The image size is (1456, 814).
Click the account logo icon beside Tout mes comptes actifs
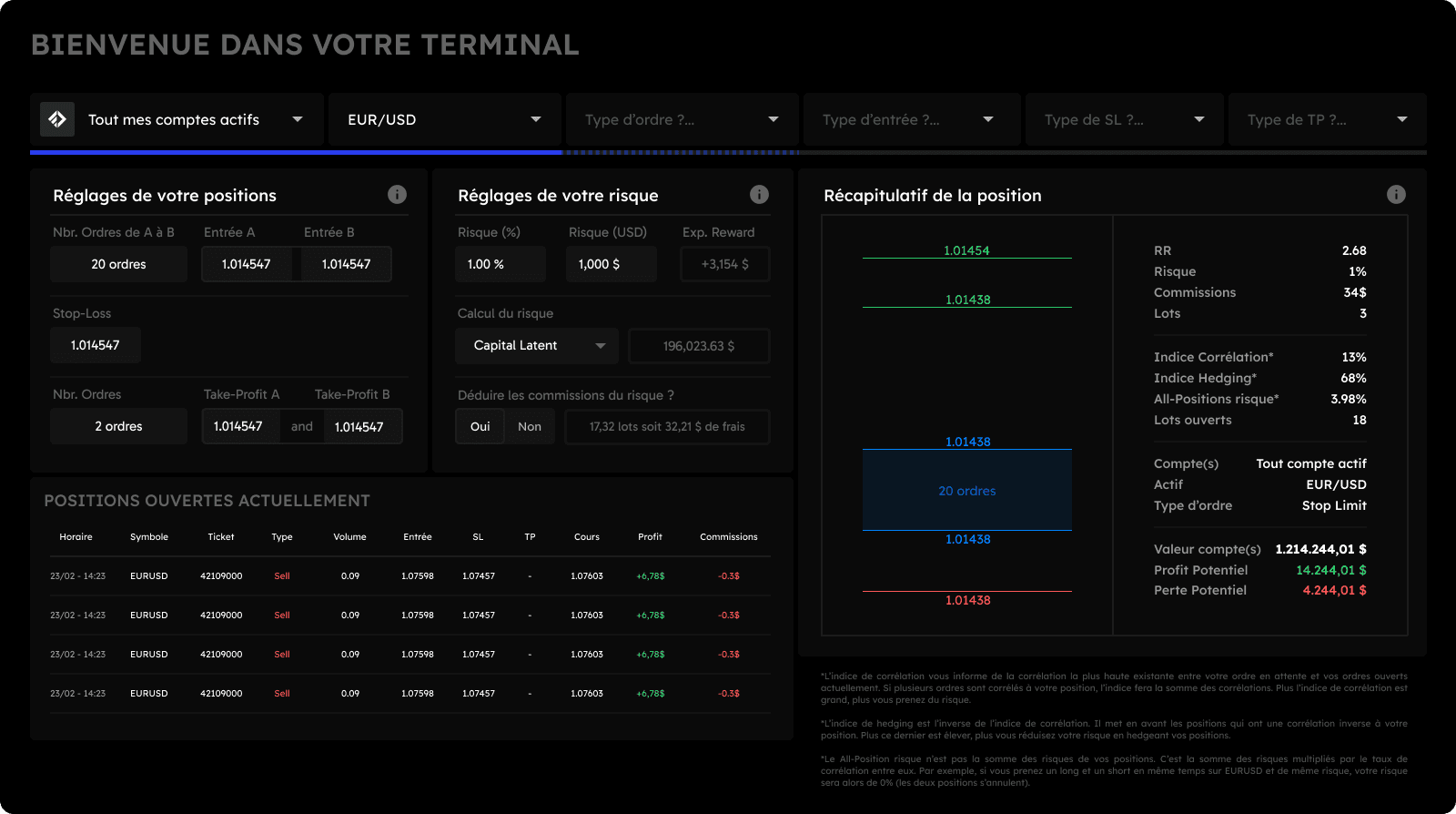[57, 119]
